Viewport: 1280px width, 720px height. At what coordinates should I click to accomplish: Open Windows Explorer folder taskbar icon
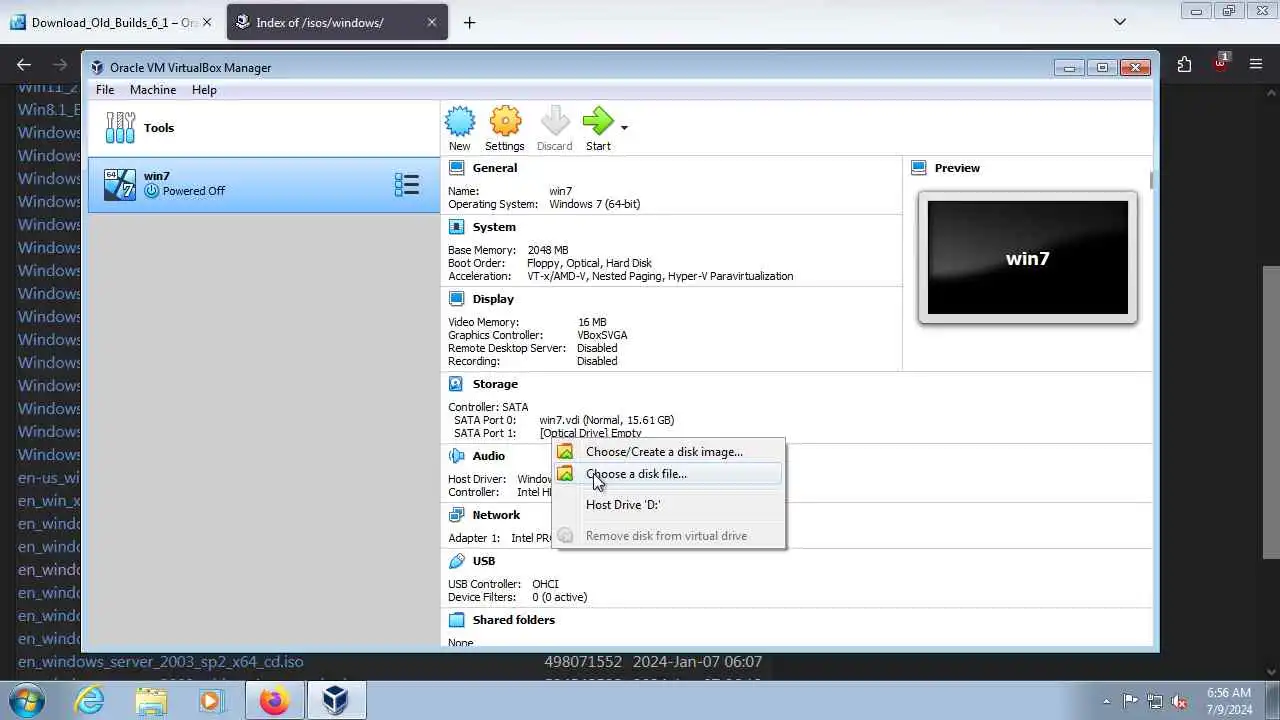(x=151, y=701)
